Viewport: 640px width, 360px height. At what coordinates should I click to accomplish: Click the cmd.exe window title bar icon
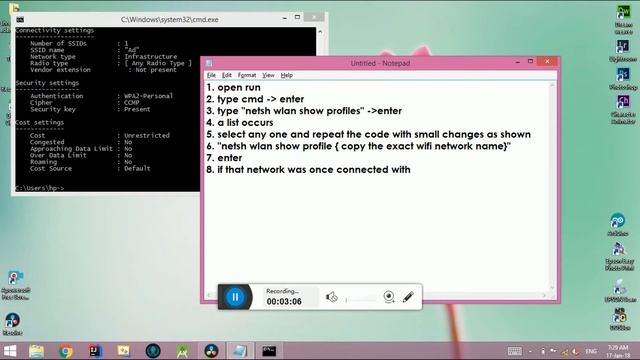point(20,19)
